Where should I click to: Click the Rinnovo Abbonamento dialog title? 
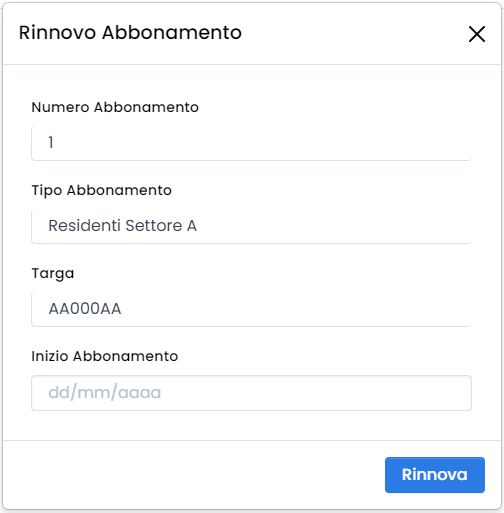pyautogui.click(x=130, y=33)
